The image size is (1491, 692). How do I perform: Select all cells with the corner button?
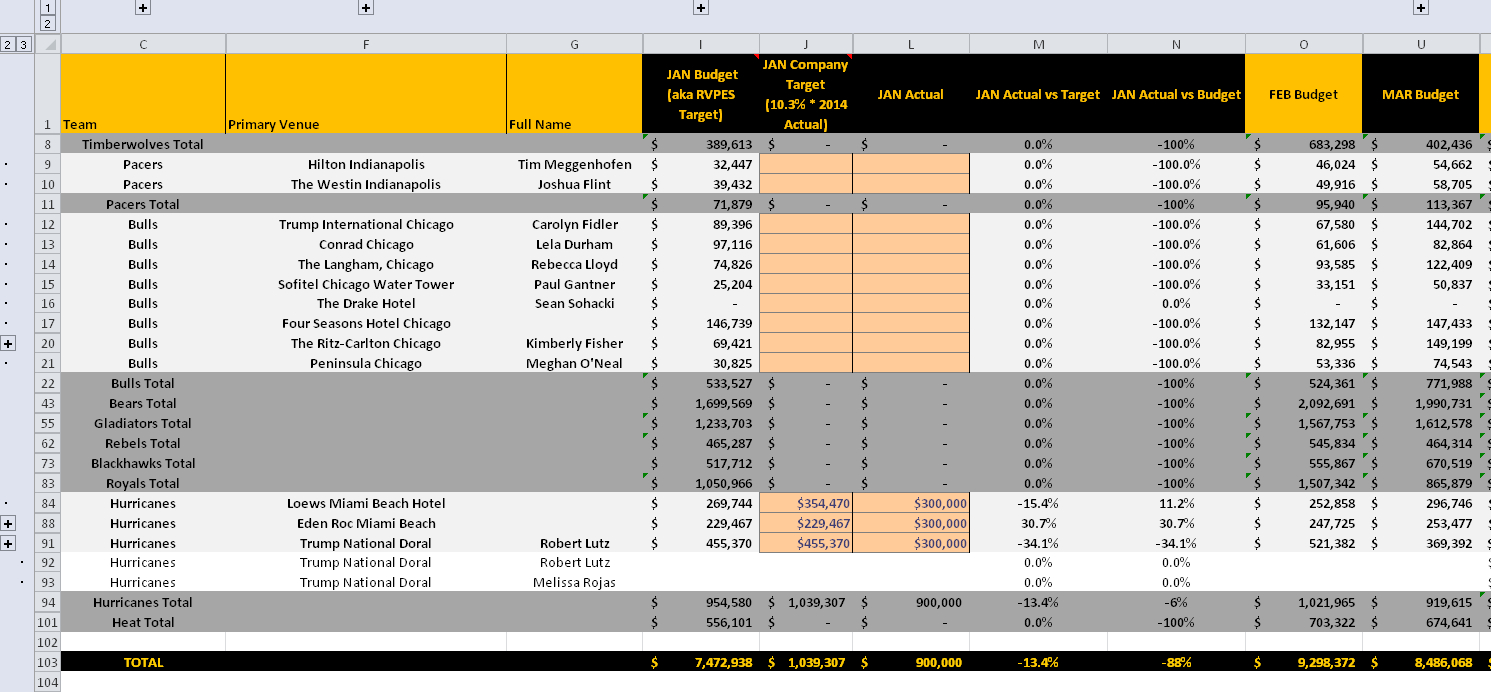[47, 44]
